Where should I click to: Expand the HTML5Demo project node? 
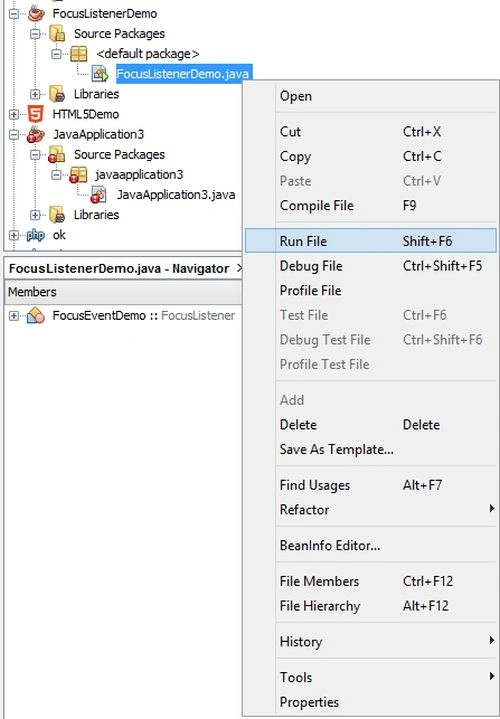(x=14, y=114)
